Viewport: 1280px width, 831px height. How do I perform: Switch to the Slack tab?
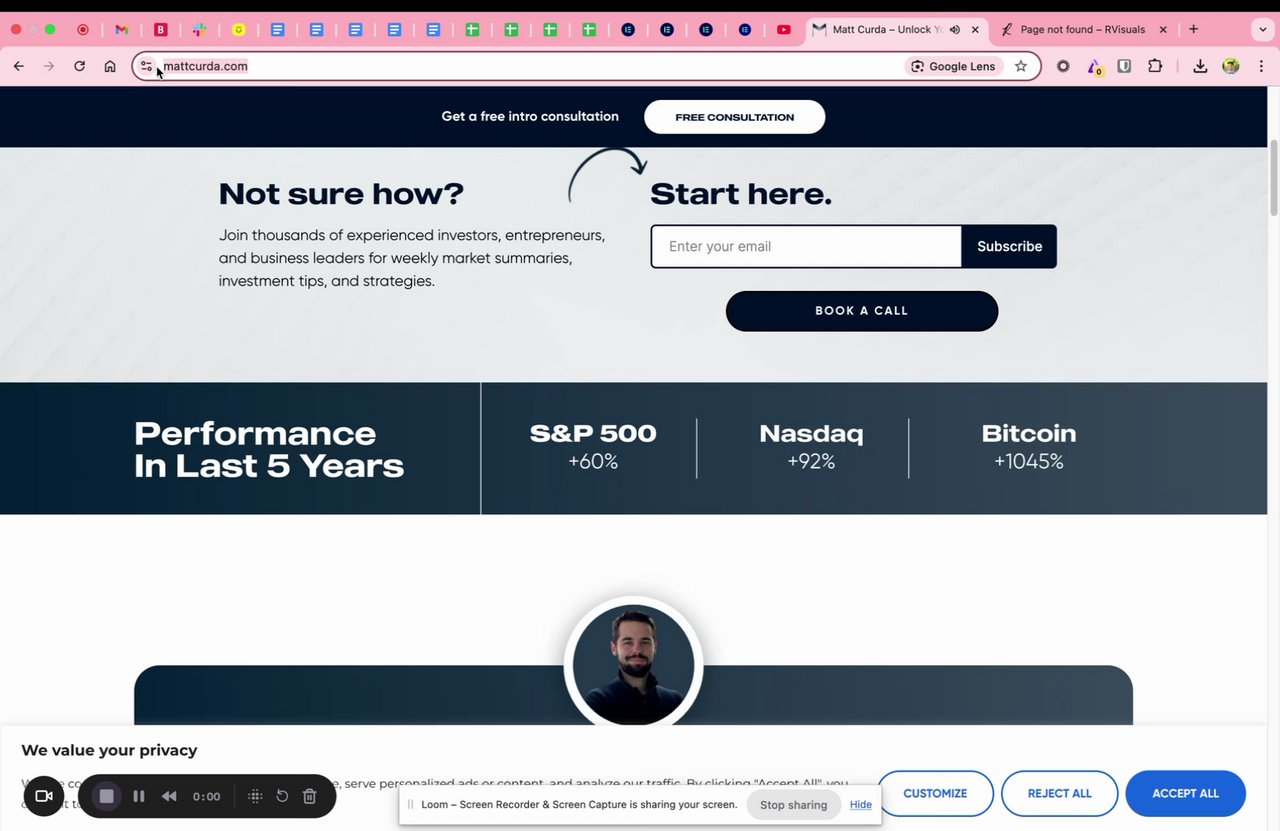tap(199, 30)
